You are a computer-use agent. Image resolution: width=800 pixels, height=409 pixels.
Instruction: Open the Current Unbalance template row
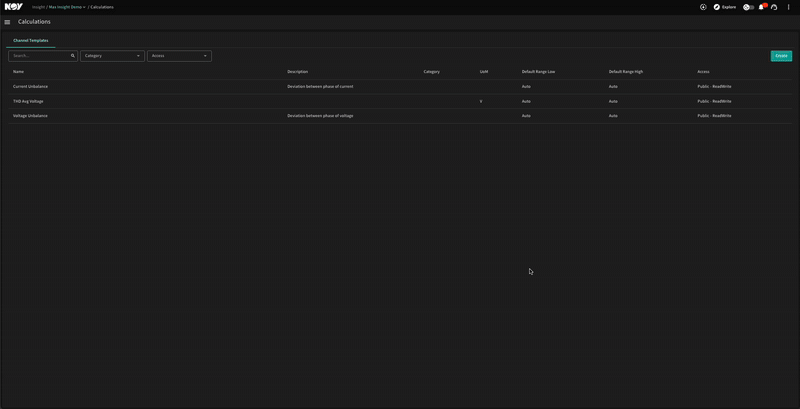pyautogui.click(x=400, y=87)
